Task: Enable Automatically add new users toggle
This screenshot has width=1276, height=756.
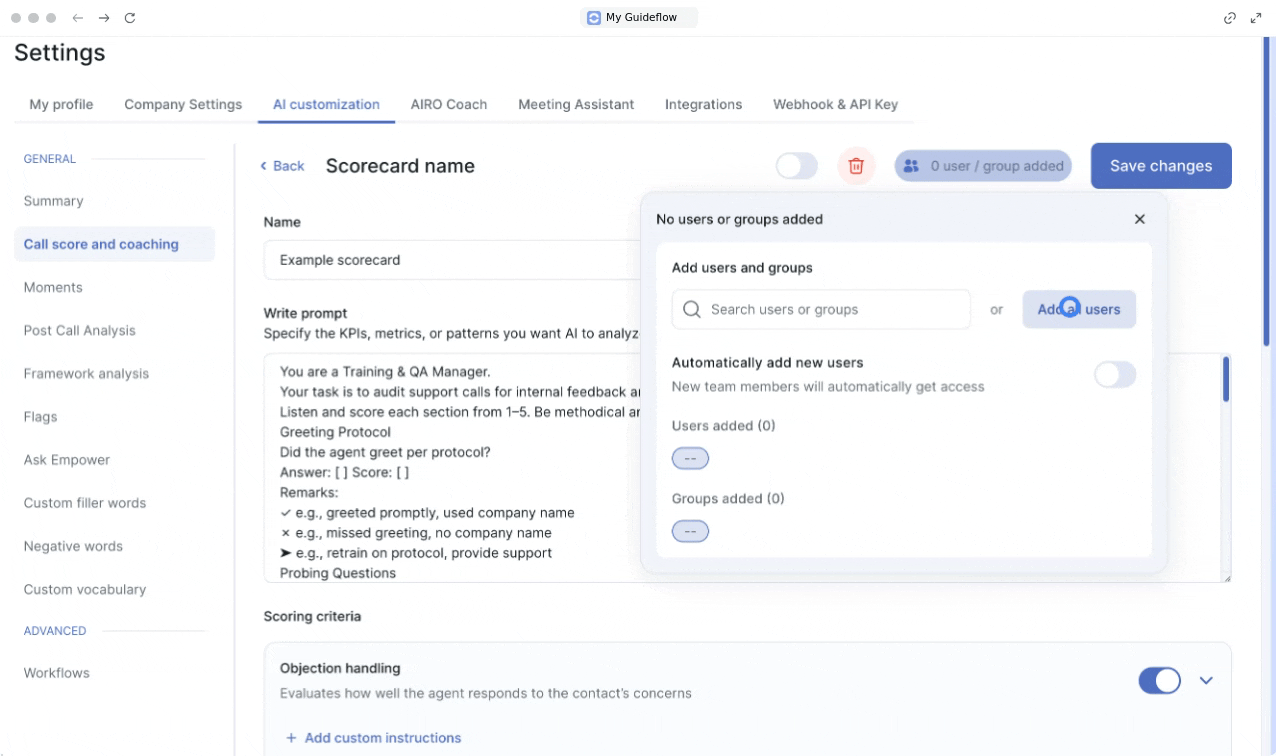Action: 1114,375
